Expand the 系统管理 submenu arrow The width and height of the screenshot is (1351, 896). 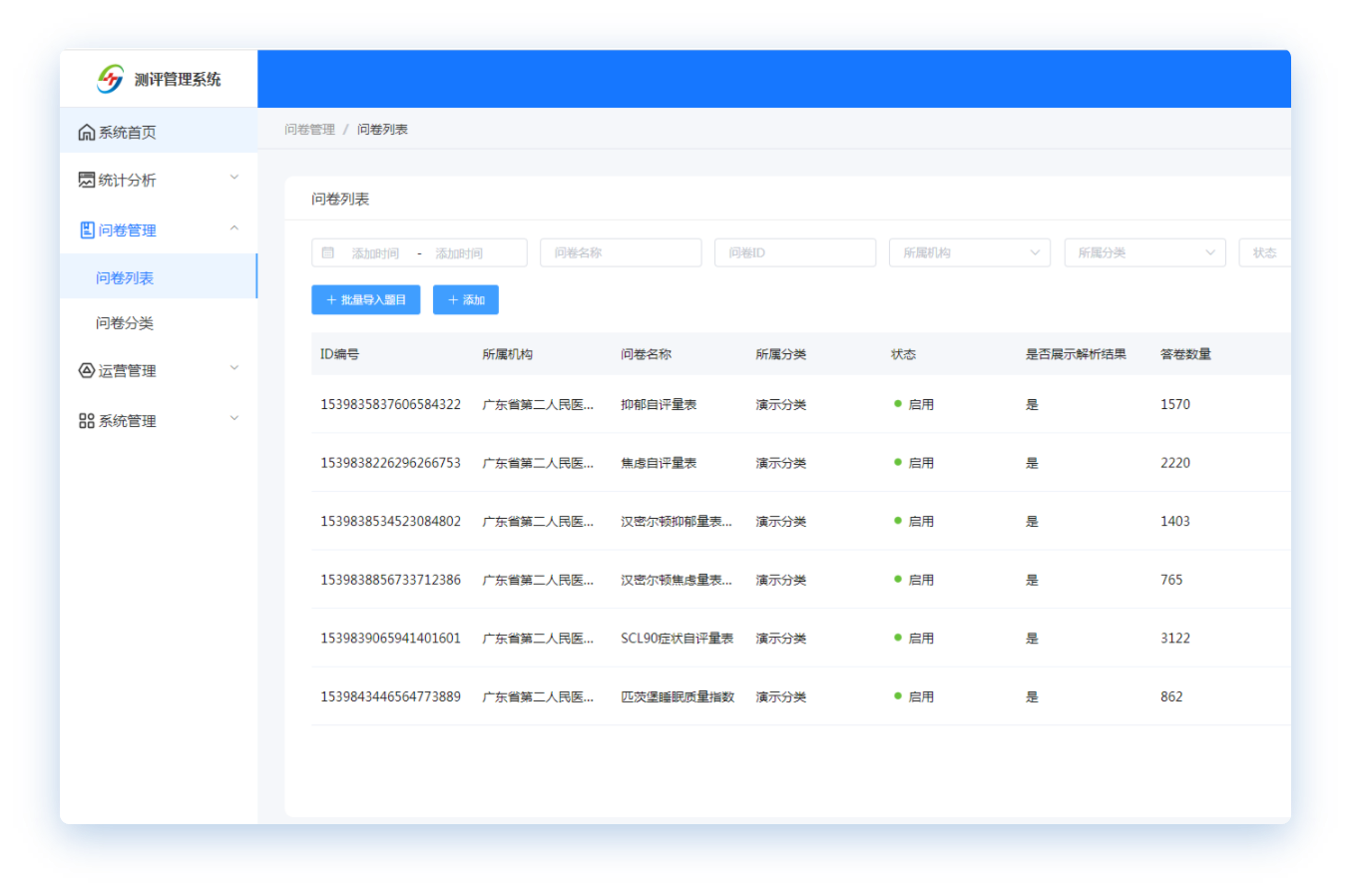pos(234,418)
